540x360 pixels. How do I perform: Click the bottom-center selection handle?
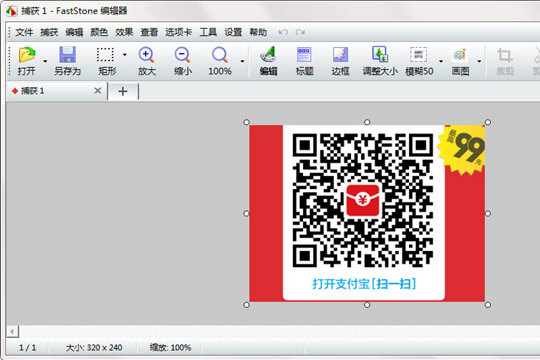click(367, 305)
